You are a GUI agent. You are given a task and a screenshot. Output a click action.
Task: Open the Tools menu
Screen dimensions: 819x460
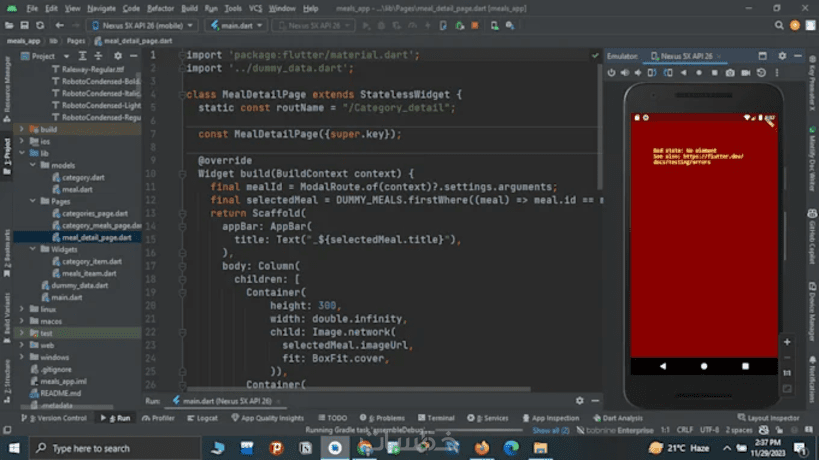(x=233, y=8)
